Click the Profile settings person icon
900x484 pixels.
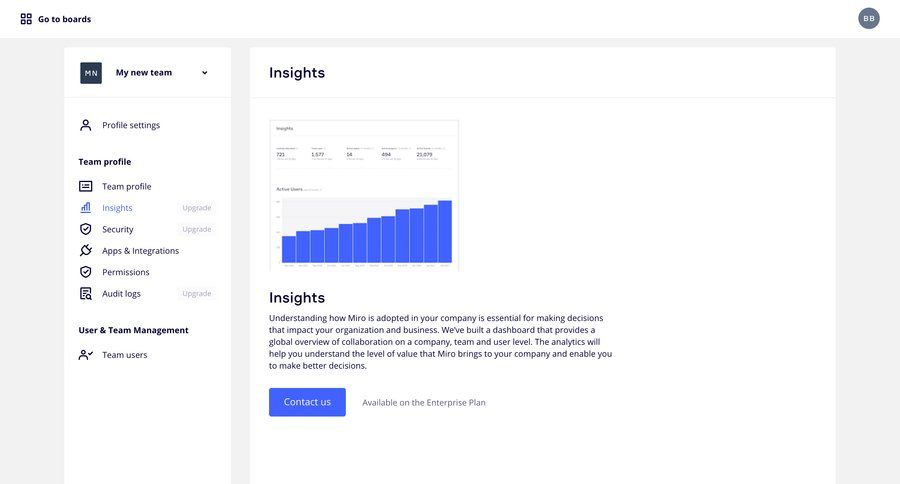[x=86, y=125]
